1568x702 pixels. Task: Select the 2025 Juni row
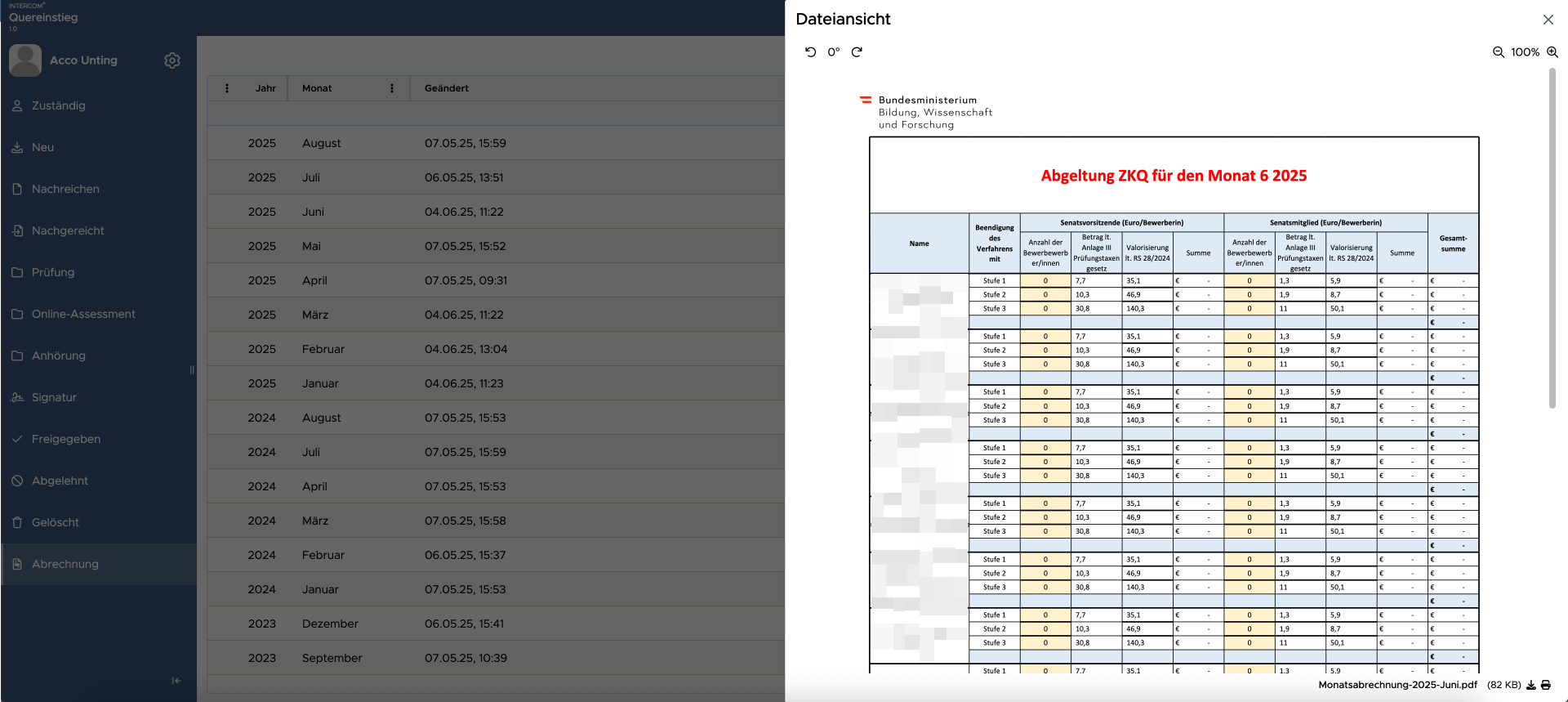tap(496, 212)
